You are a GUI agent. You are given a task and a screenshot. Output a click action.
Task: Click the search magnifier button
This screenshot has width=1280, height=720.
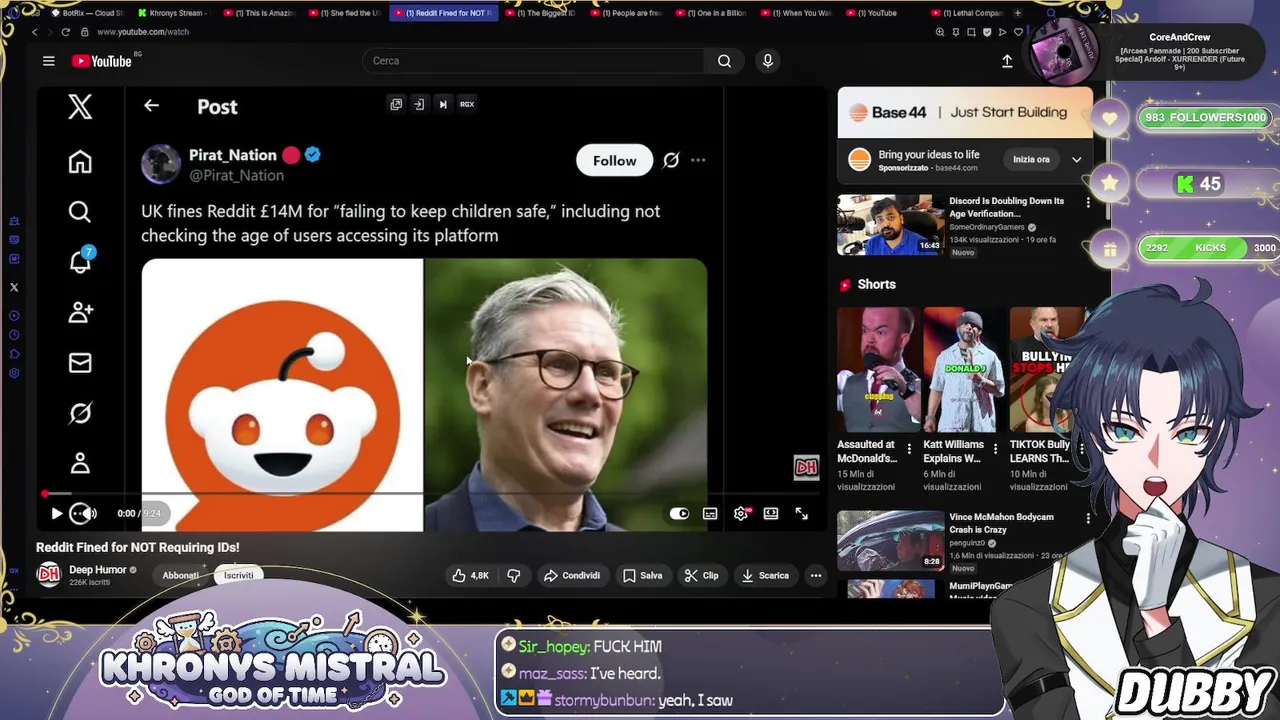724,61
